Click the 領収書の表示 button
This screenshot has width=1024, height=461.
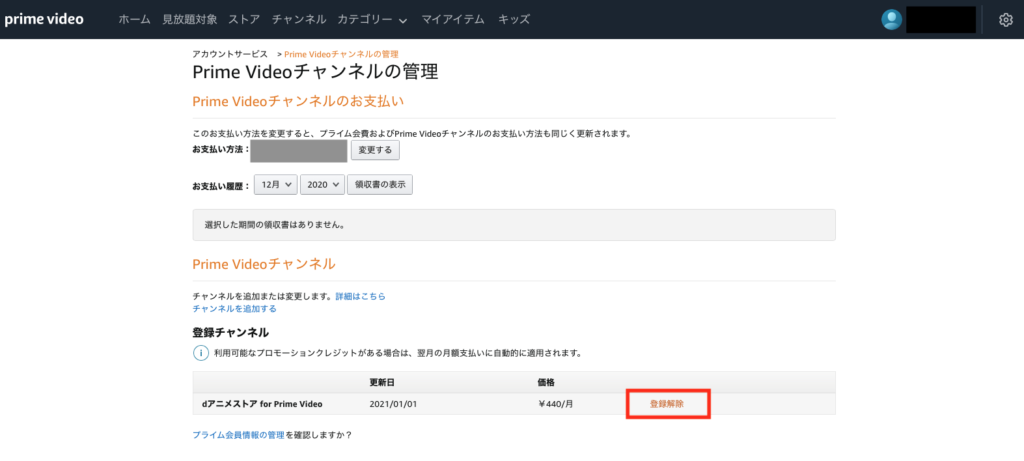pos(380,185)
